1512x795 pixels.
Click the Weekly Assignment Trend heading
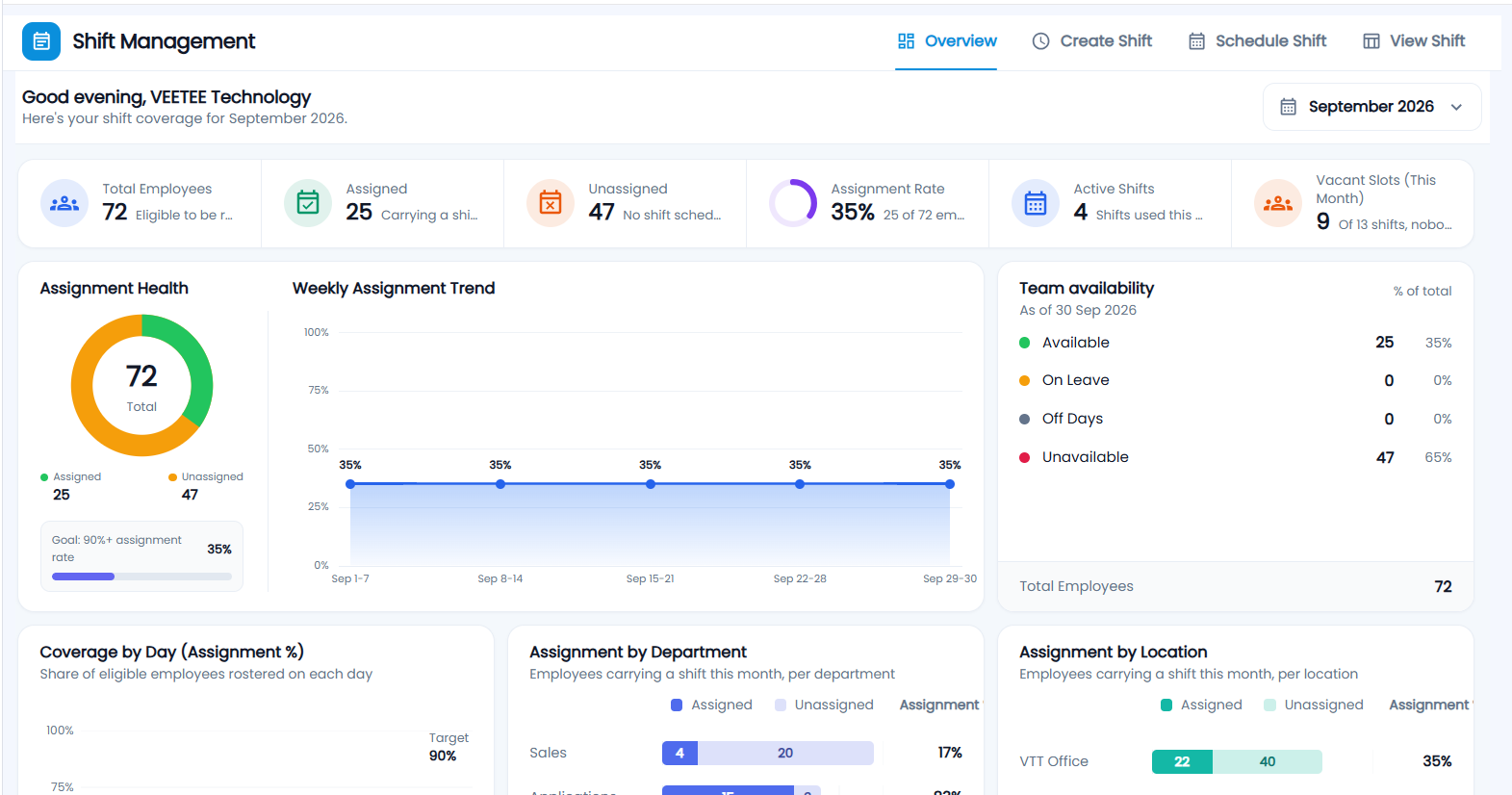pyautogui.click(x=394, y=288)
